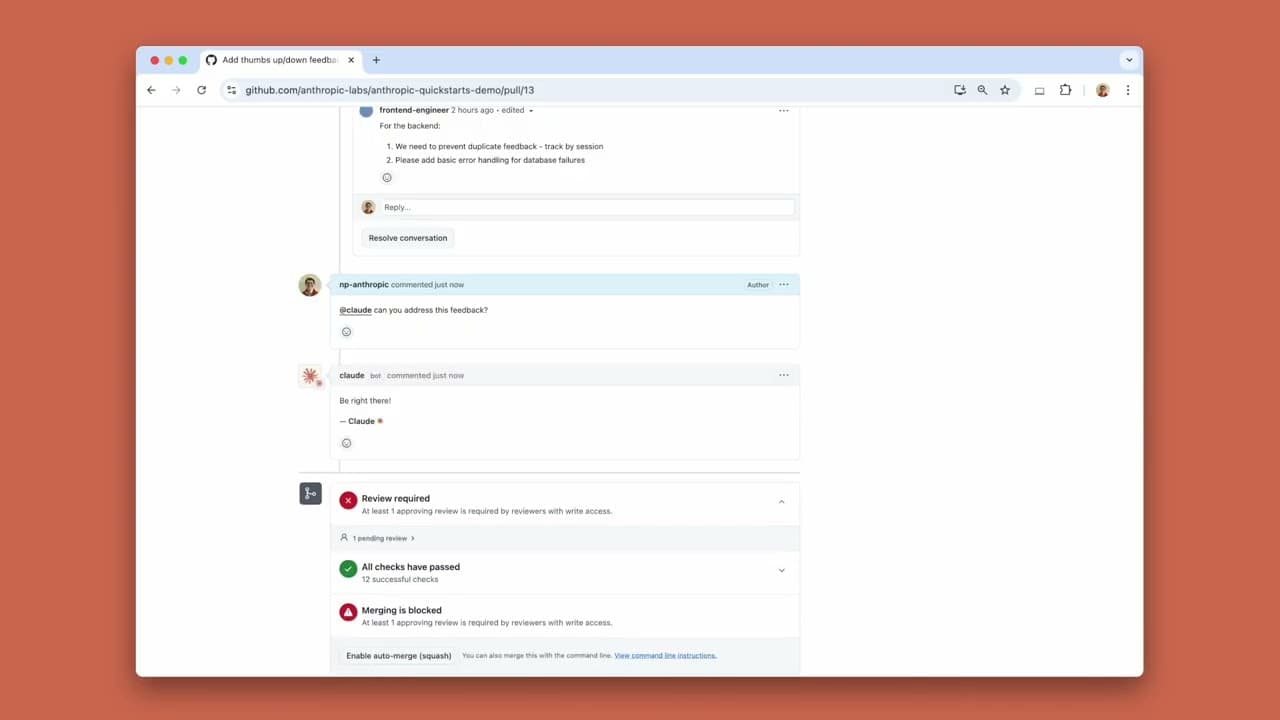Open Chrome's three-dot menu
This screenshot has width=1280, height=720.
pyautogui.click(x=1128, y=90)
